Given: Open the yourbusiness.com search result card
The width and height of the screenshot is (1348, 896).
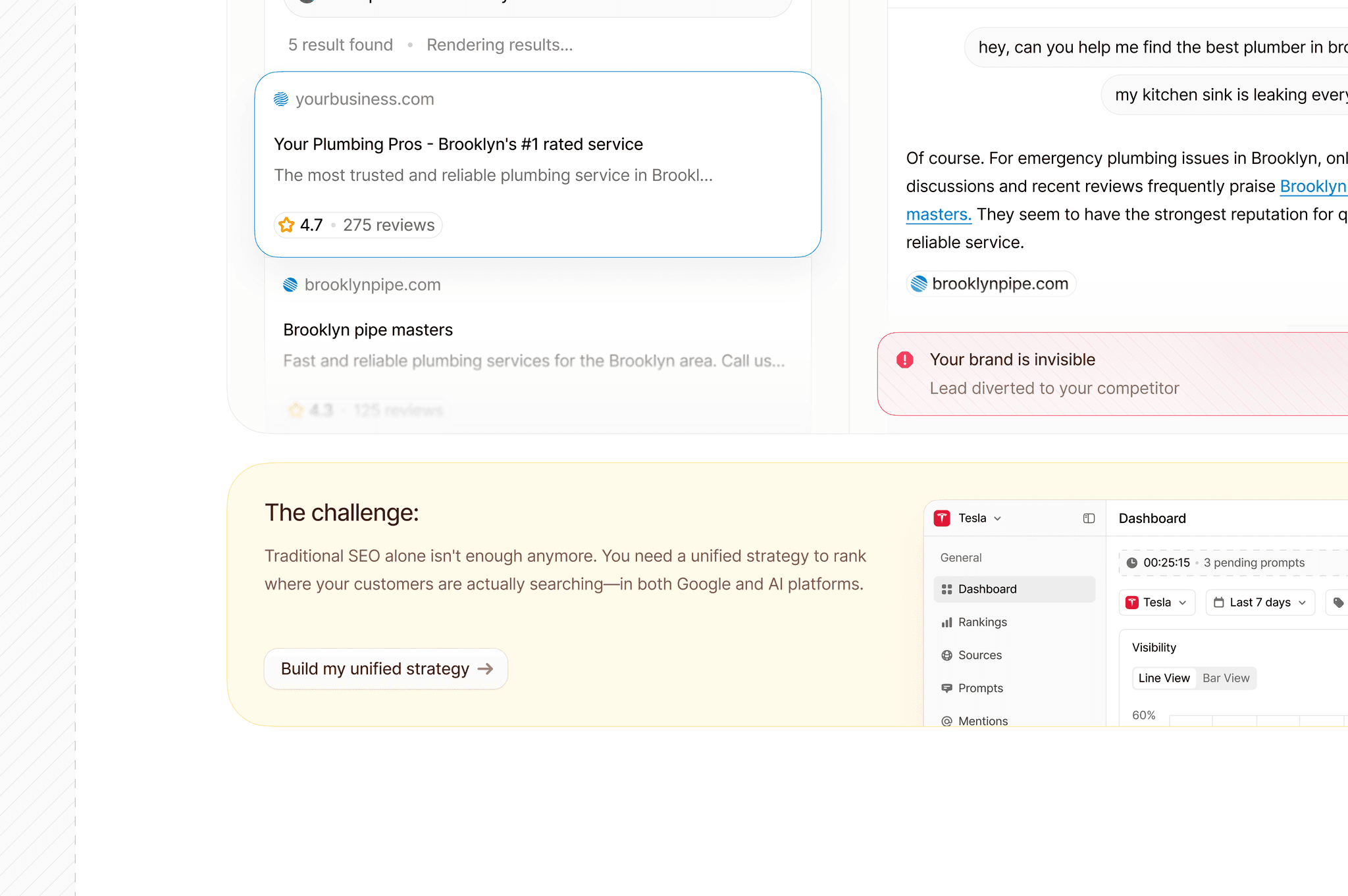Looking at the screenshot, I should [x=537, y=164].
